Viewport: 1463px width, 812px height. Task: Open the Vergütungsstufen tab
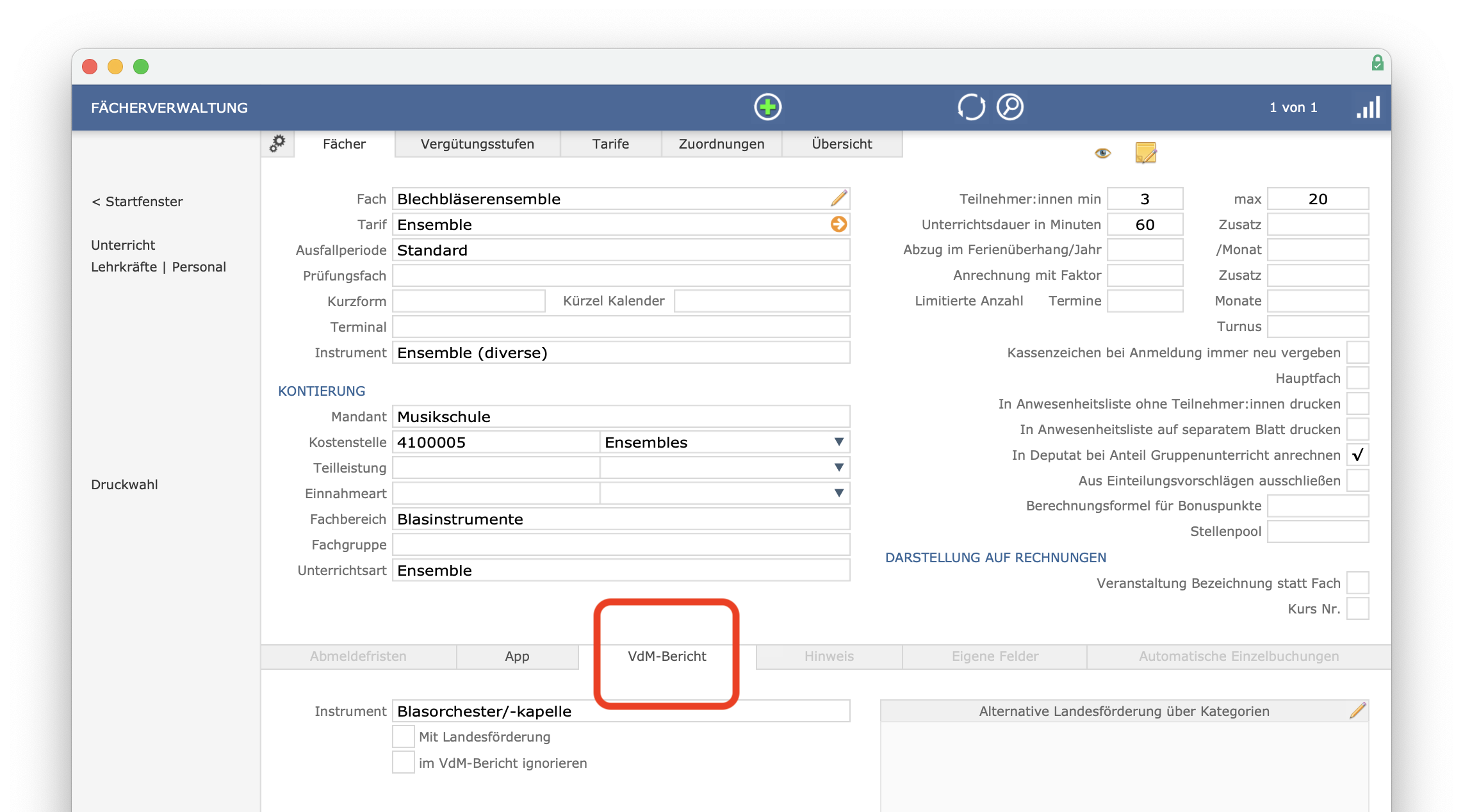tap(477, 143)
